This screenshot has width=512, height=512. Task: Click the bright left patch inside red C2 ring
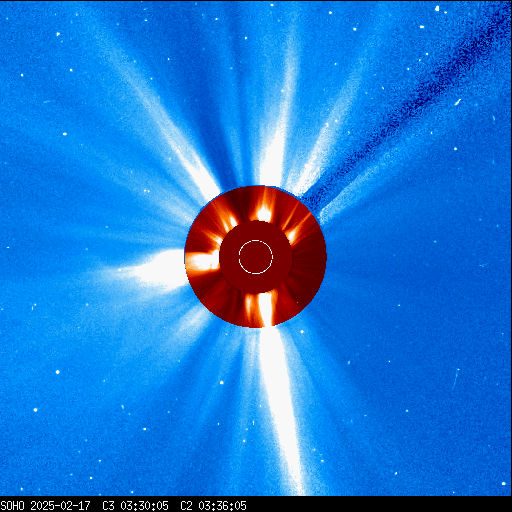[202, 261]
